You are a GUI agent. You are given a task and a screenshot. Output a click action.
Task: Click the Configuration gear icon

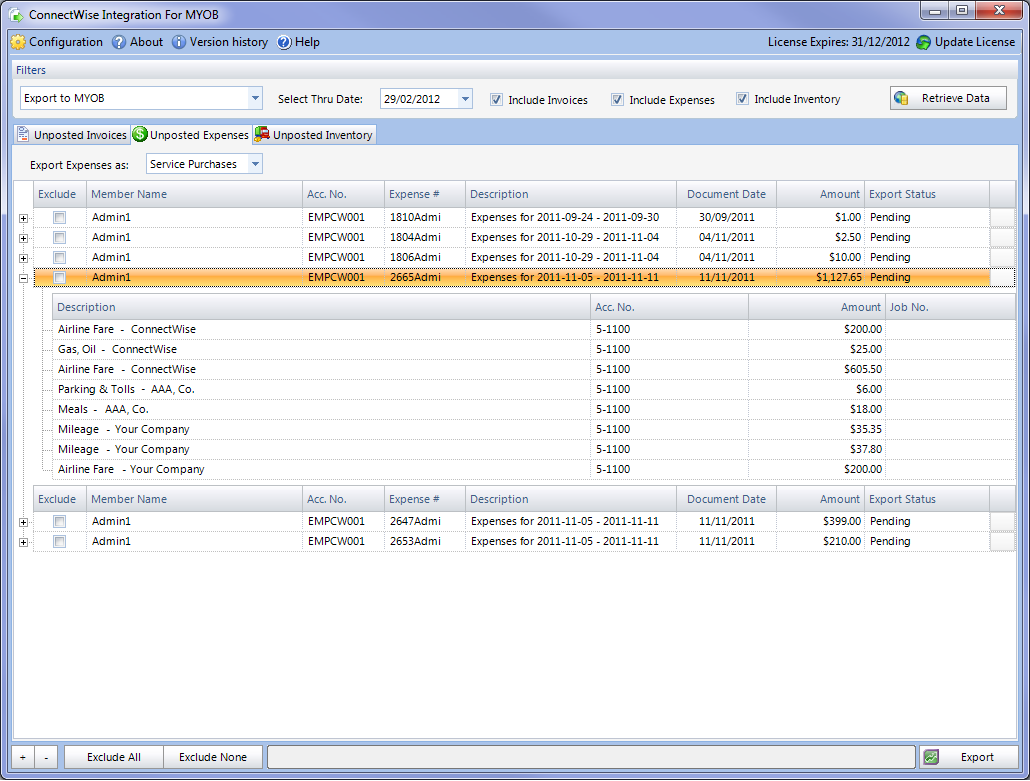pos(18,42)
